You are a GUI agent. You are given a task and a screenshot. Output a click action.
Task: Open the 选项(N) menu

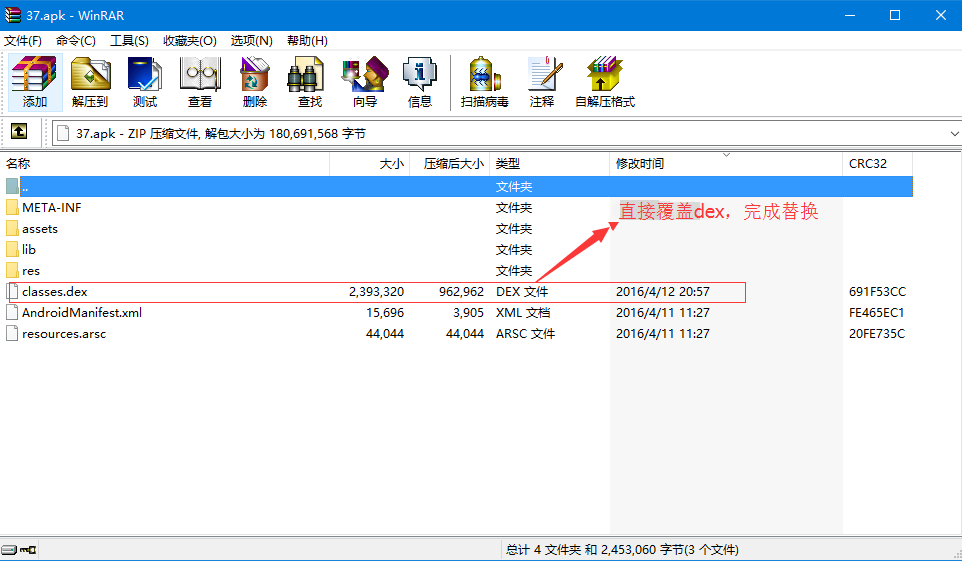(252, 41)
